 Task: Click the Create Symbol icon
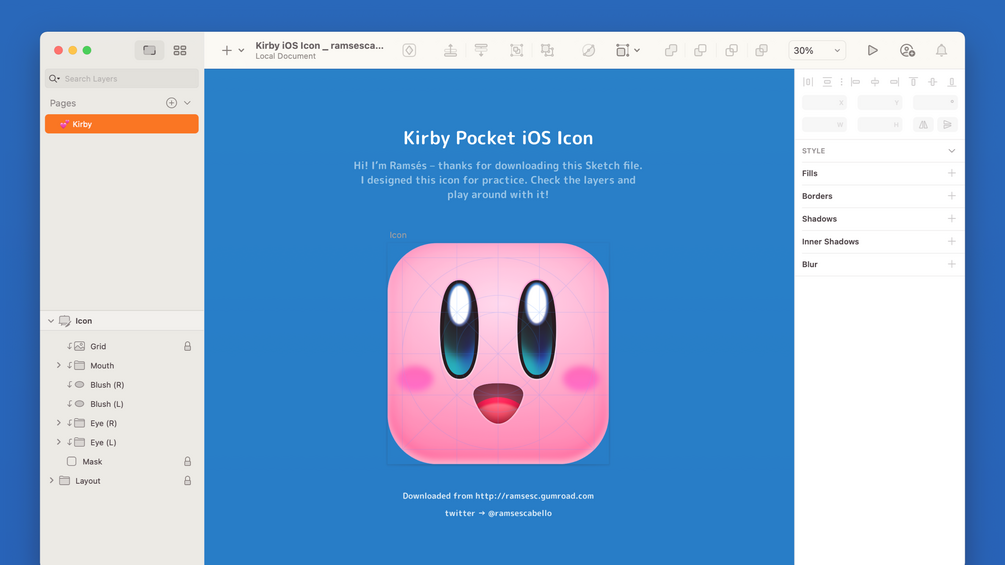[x=409, y=50]
